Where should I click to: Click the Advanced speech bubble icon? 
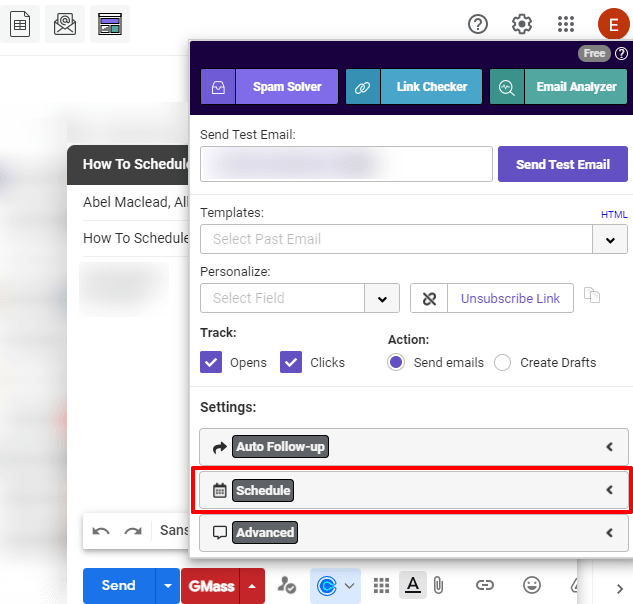click(220, 533)
